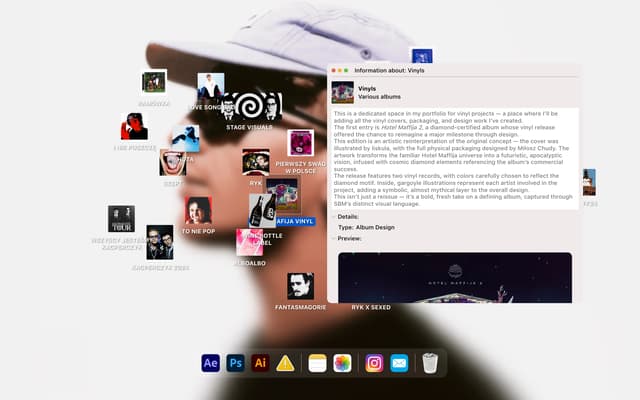The width and height of the screenshot is (640, 400).
Task: Select the blue icon above the info window
Action: coord(422,56)
